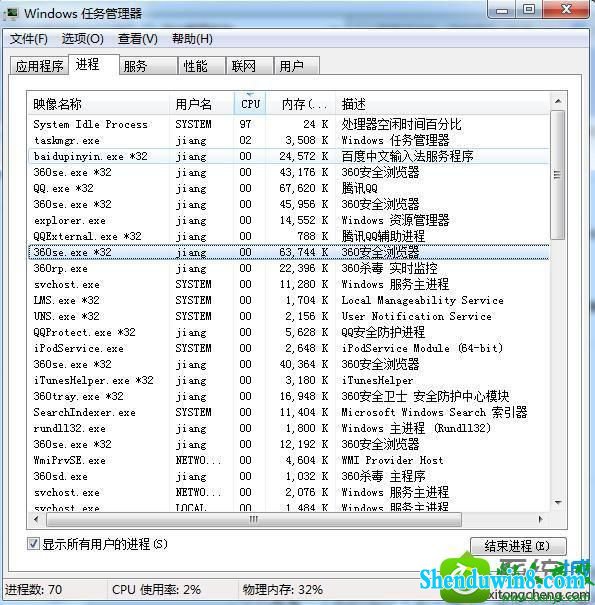Sort by the 描述 column header
The height and width of the screenshot is (605, 595).
click(442, 104)
